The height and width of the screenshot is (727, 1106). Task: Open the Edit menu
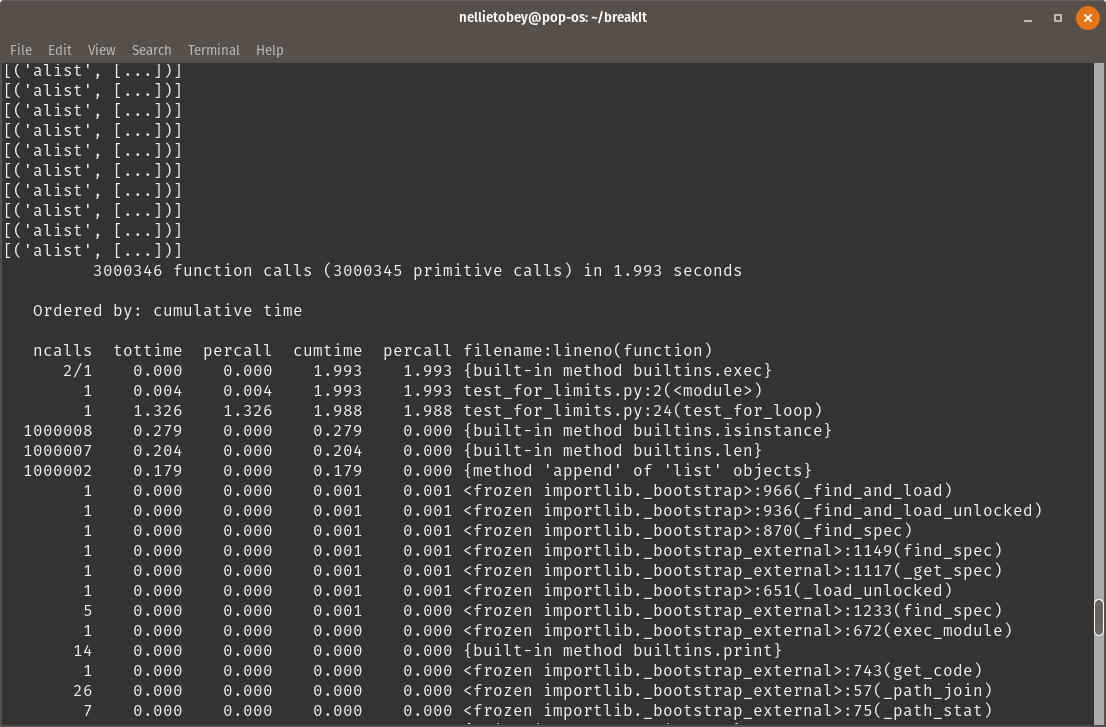click(x=59, y=50)
